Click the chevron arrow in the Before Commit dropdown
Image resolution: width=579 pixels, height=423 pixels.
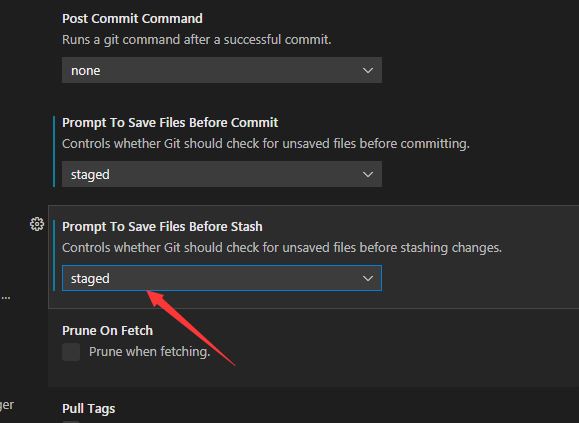coord(368,174)
